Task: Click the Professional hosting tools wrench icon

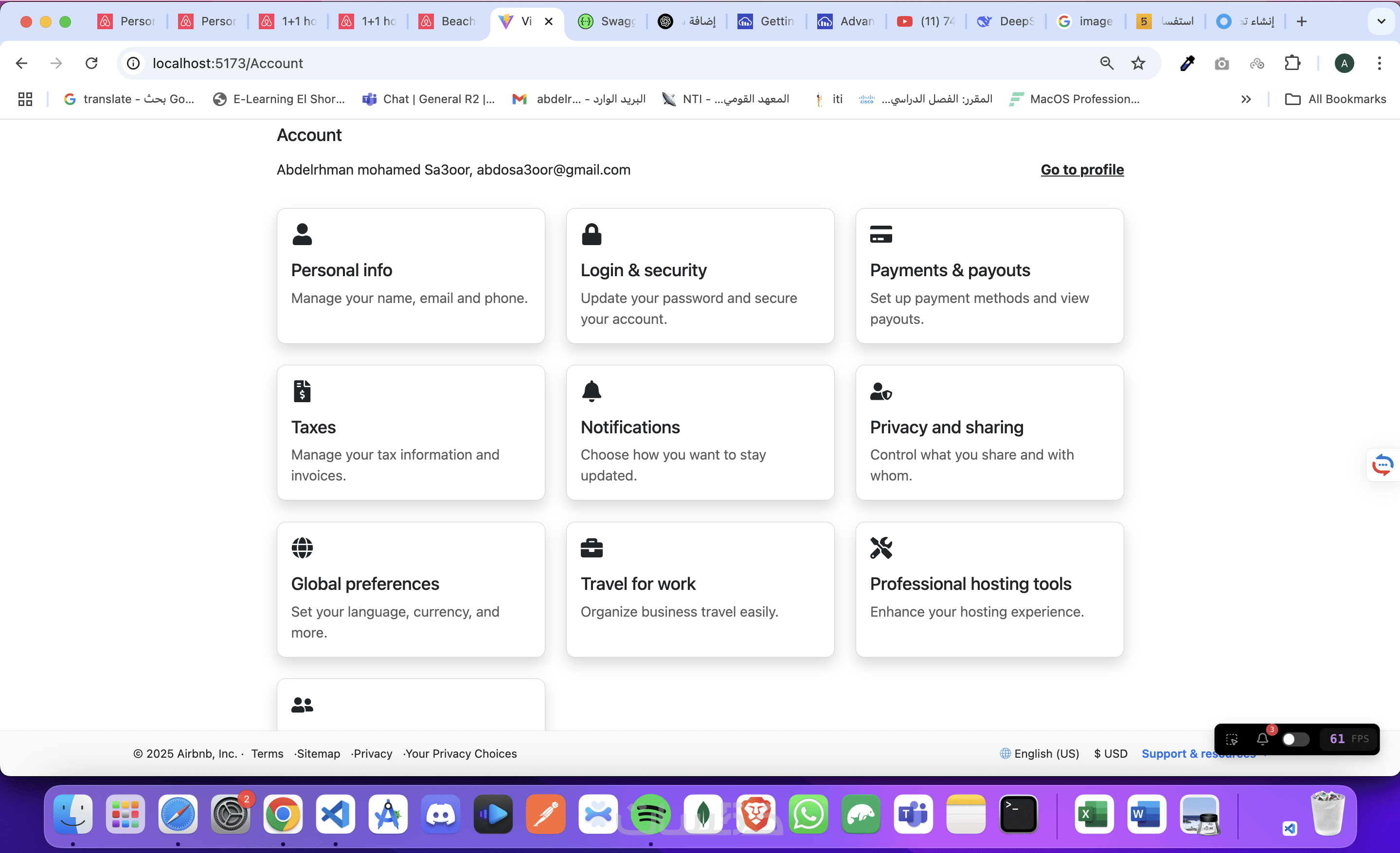Action: (880, 548)
